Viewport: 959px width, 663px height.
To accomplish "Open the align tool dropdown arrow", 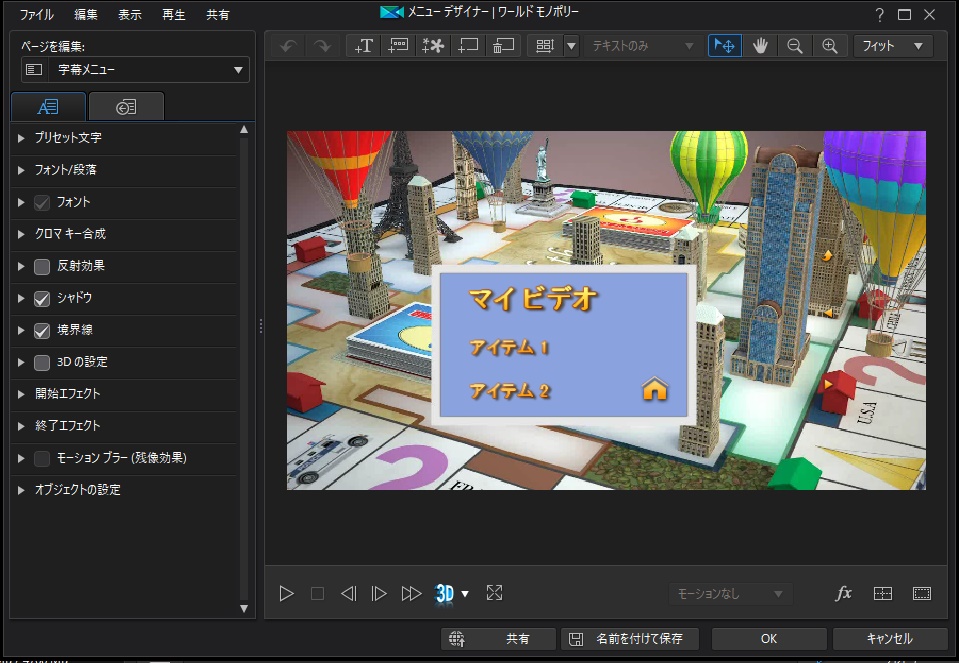I will pos(571,46).
